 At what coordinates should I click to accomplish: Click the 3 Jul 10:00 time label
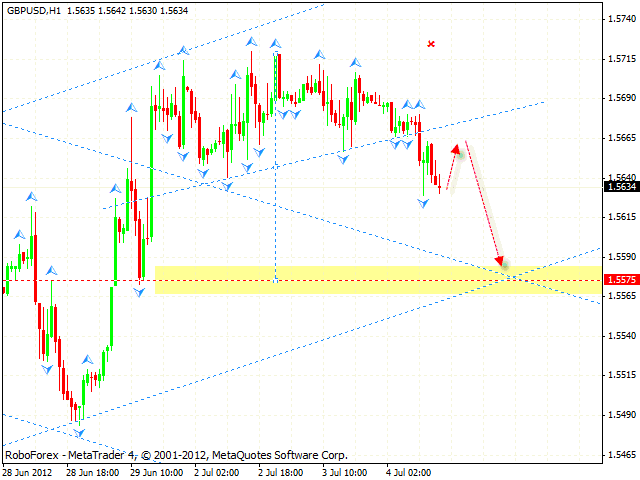point(345,473)
